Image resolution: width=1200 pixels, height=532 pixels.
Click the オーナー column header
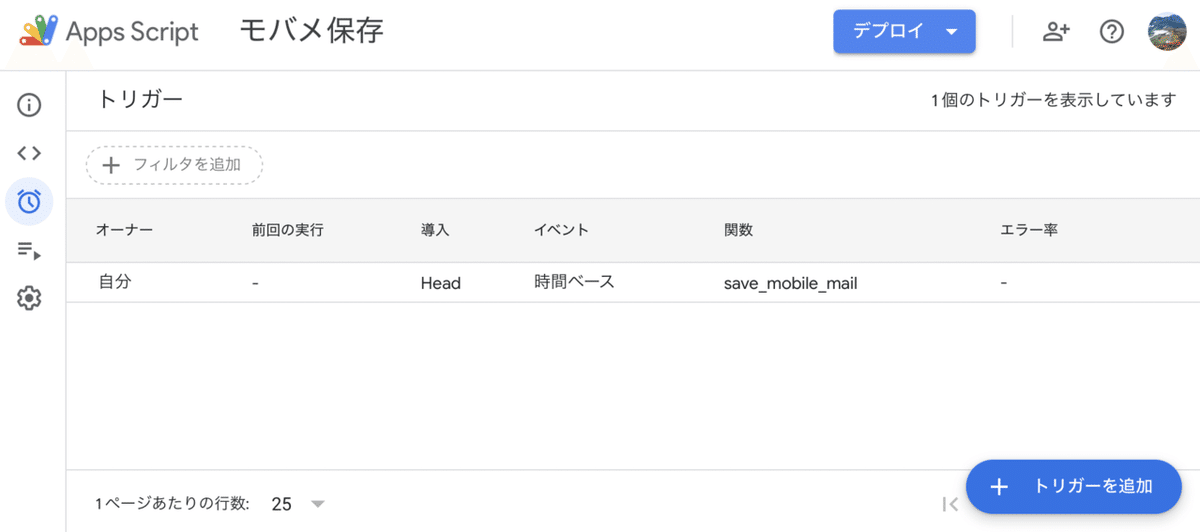(124, 230)
